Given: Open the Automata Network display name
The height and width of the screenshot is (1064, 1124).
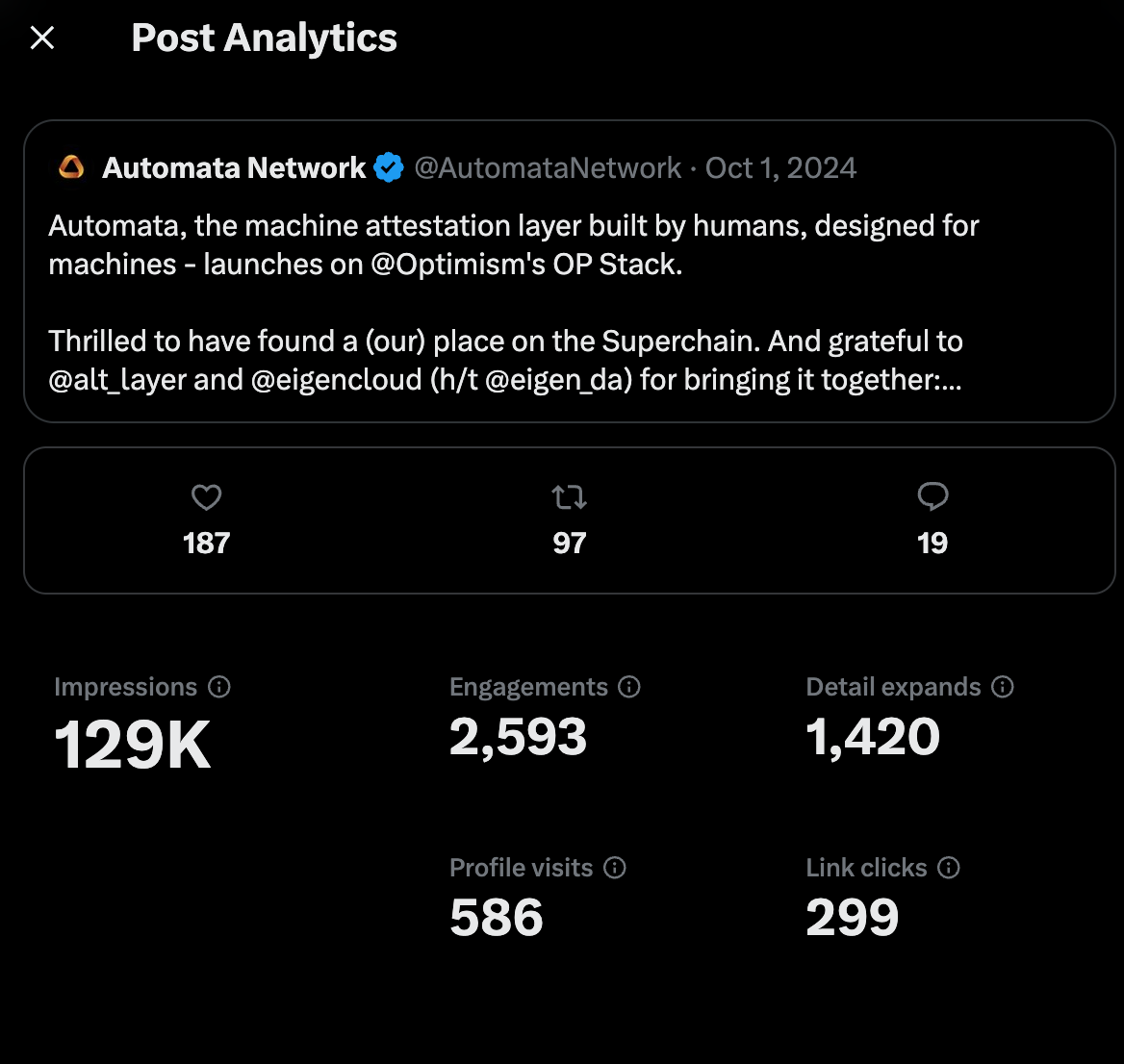Looking at the screenshot, I should (234, 168).
